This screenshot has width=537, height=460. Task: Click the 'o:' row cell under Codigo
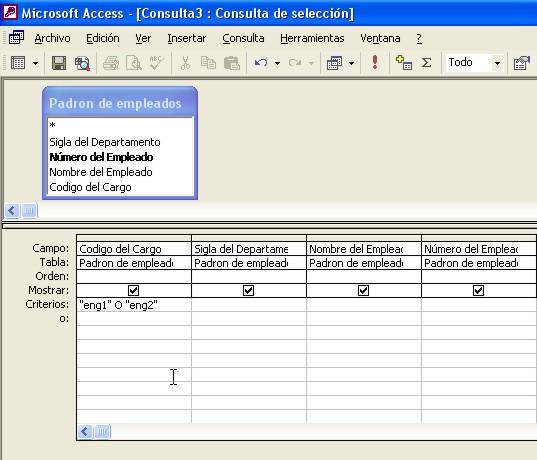(x=134, y=319)
